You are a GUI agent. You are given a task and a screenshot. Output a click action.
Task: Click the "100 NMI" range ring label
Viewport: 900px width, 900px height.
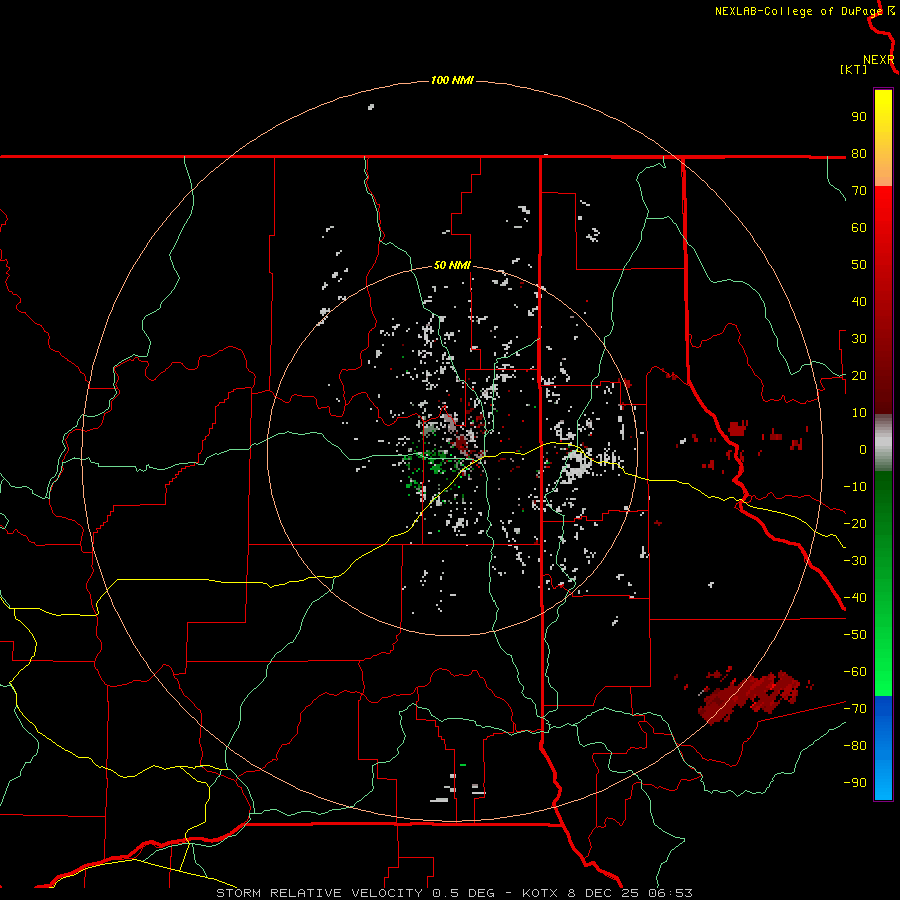tap(452, 80)
